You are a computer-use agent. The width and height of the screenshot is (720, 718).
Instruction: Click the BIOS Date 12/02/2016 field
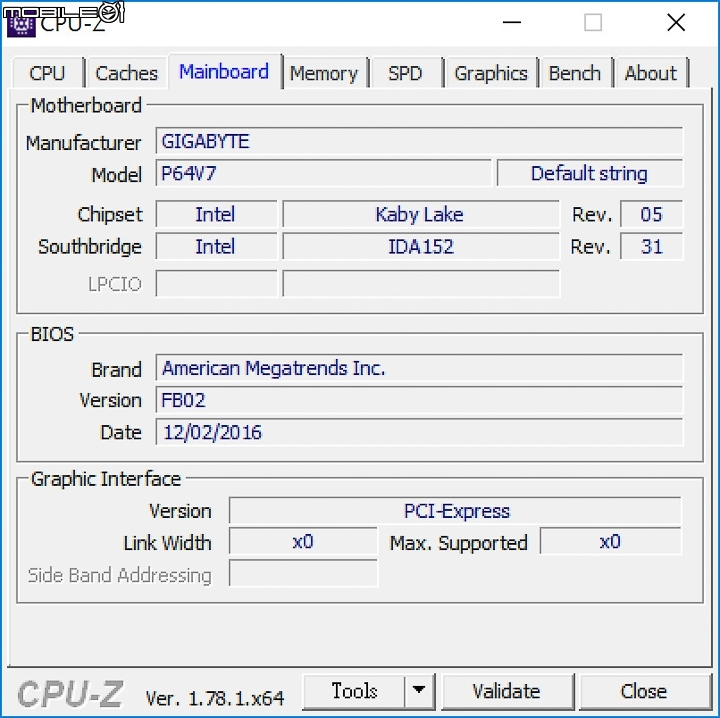(419, 432)
